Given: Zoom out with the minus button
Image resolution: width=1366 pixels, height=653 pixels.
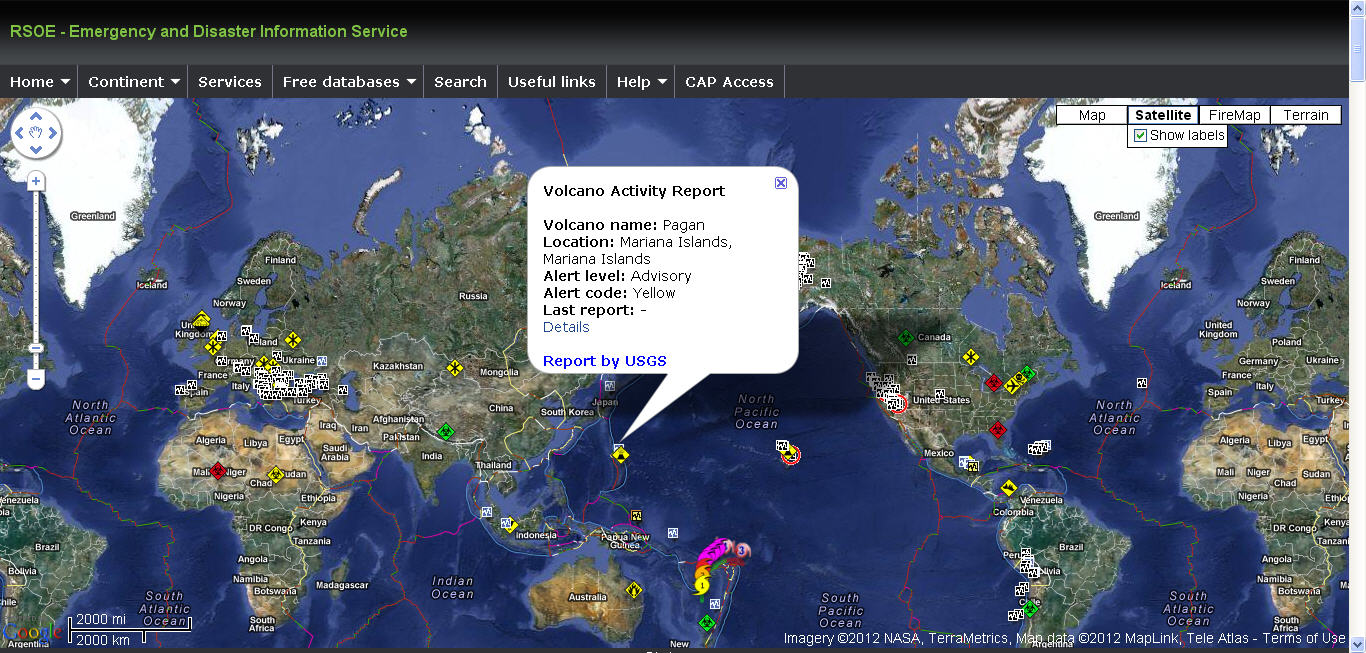Looking at the screenshot, I should [36, 379].
